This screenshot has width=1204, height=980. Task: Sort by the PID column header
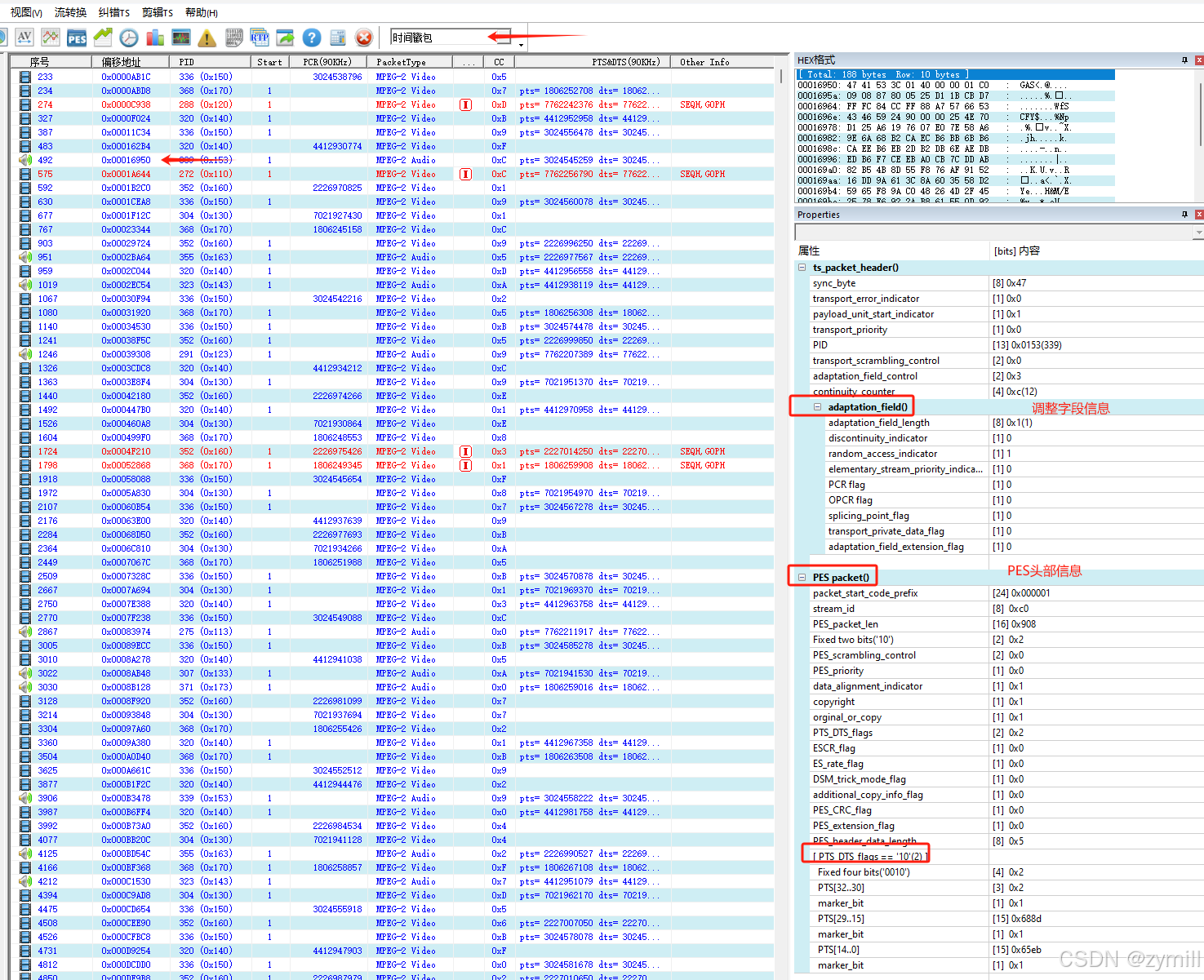210,62
